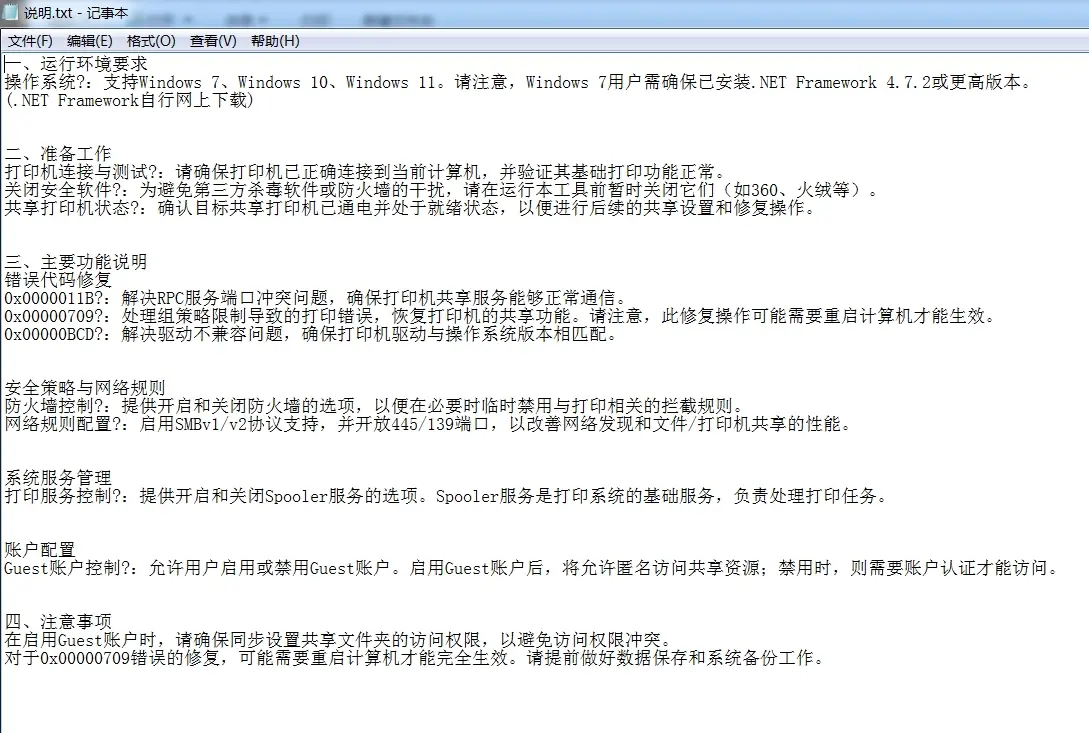Viewport: 1089px width, 733px height.
Task: Click the 账户配置 section title
Action: pos(40,550)
